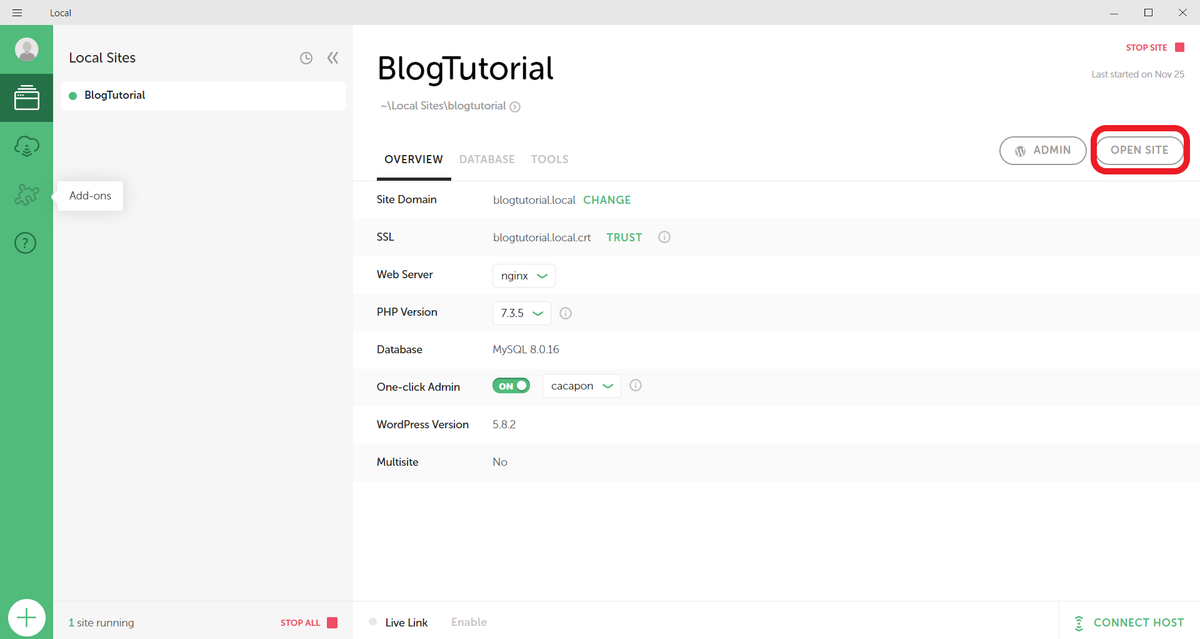Click the blogtutorial.local.crt text
Image resolution: width=1200 pixels, height=639 pixels.
tap(542, 238)
